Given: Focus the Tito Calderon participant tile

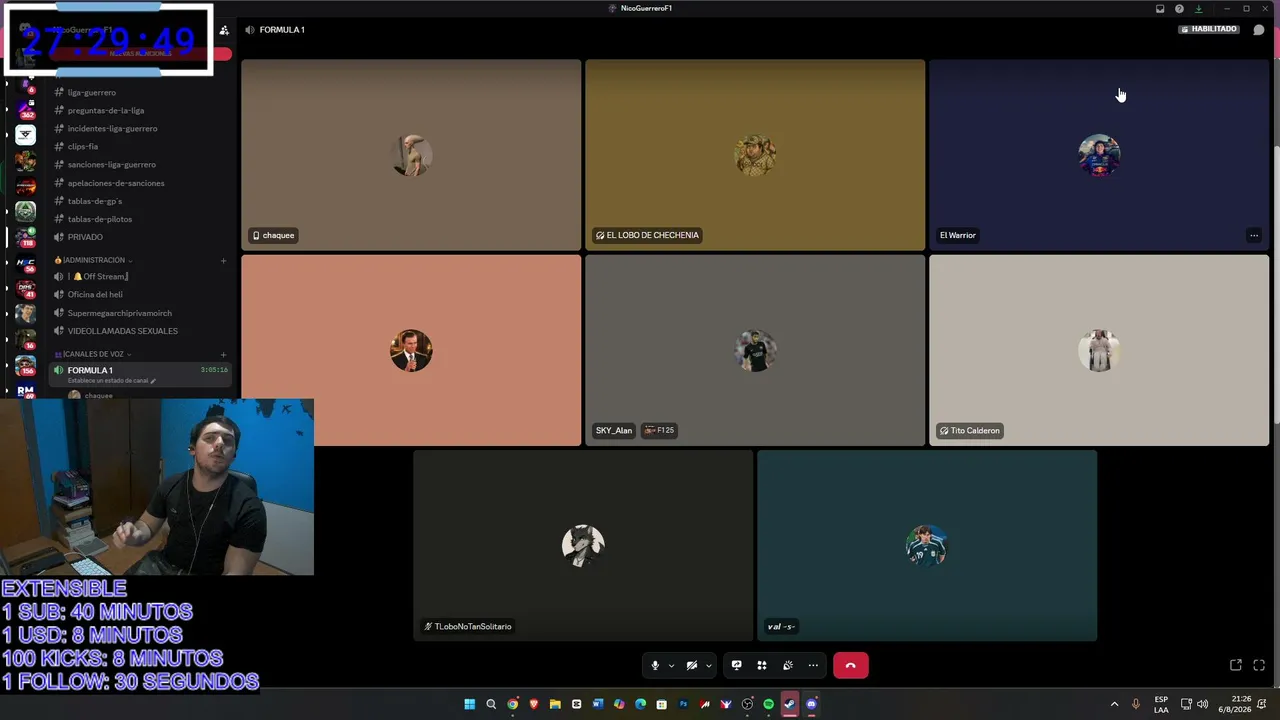Looking at the screenshot, I should [1099, 350].
